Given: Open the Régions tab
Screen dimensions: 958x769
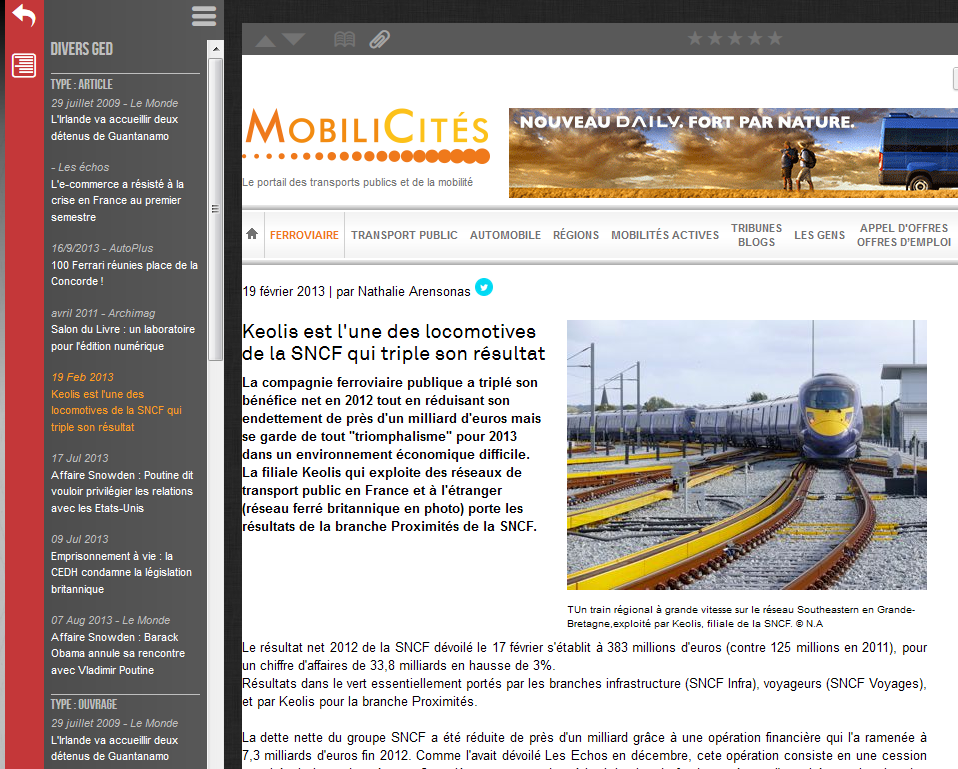Looking at the screenshot, I should [576, 235].
